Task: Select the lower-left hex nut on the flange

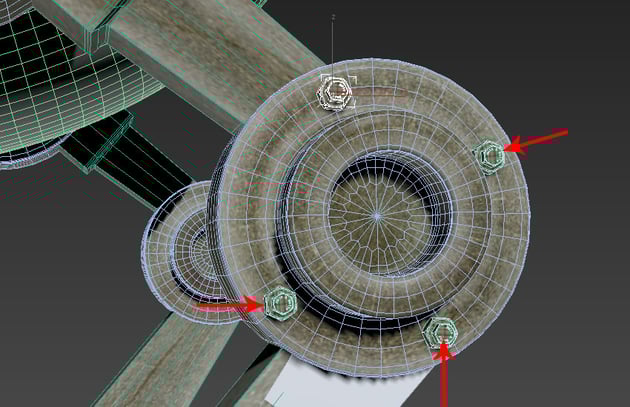Action: pos(280,303)
